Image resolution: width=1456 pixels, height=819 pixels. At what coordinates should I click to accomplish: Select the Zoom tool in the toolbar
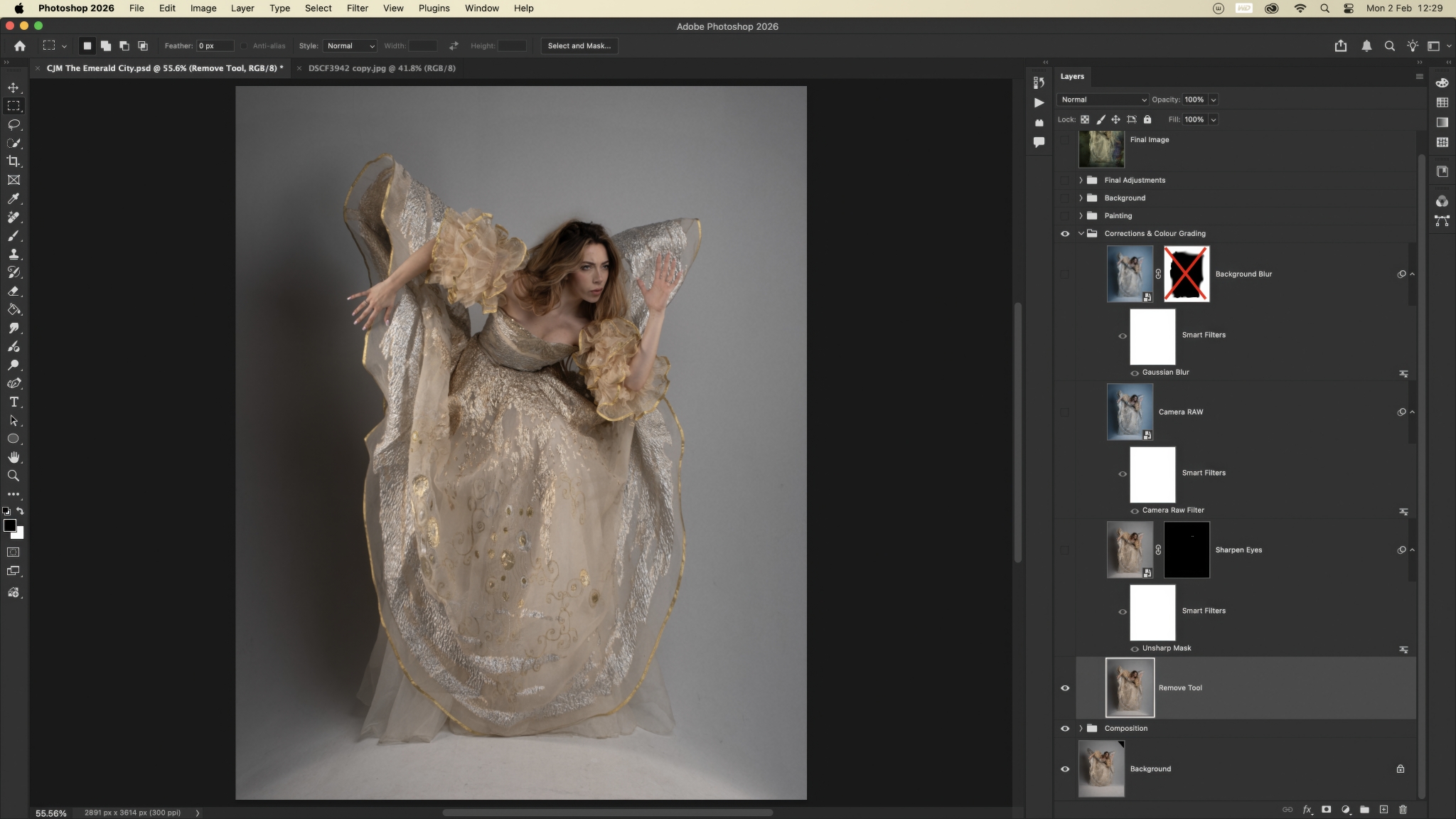[x=14, y=476]
